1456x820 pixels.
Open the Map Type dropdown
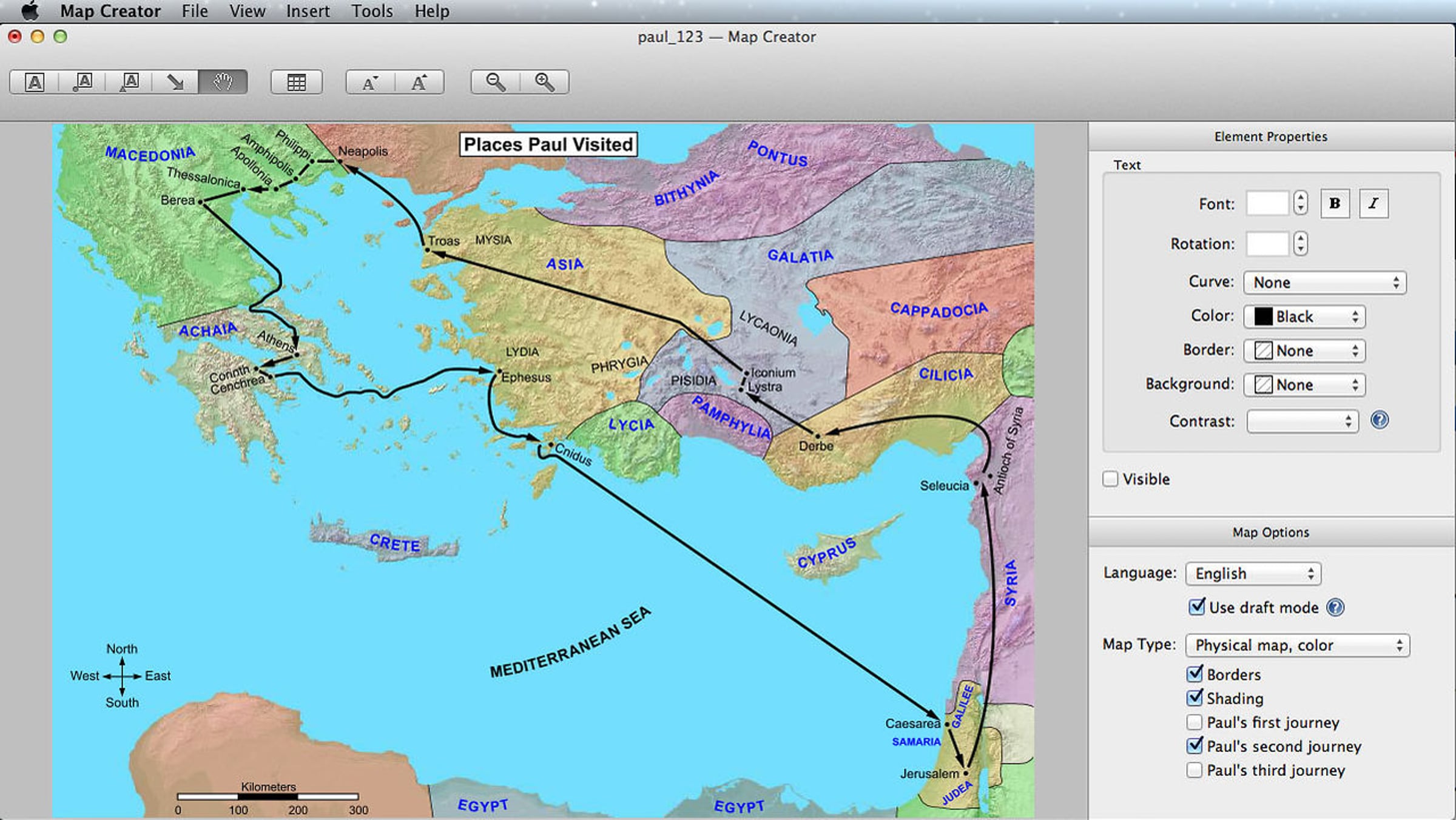1297,645
